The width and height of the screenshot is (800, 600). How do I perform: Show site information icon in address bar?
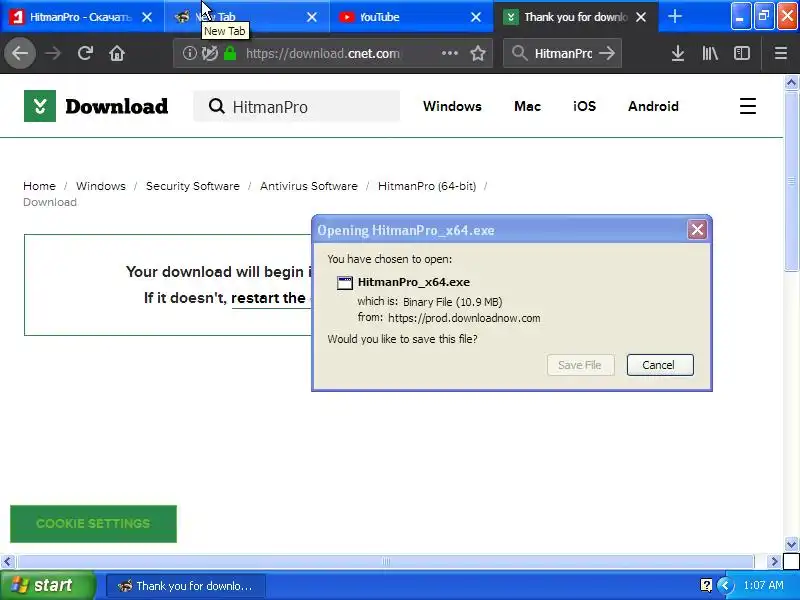189,53
